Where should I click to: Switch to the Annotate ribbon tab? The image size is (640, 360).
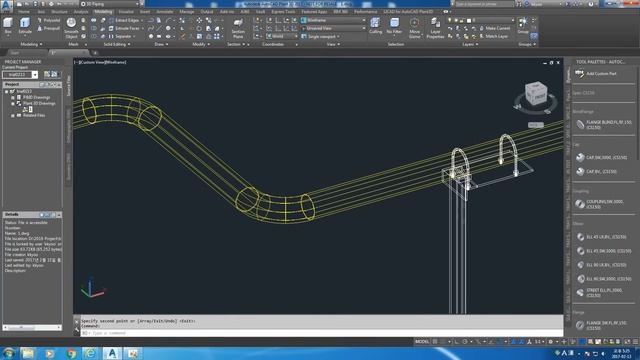pos(164,12)
